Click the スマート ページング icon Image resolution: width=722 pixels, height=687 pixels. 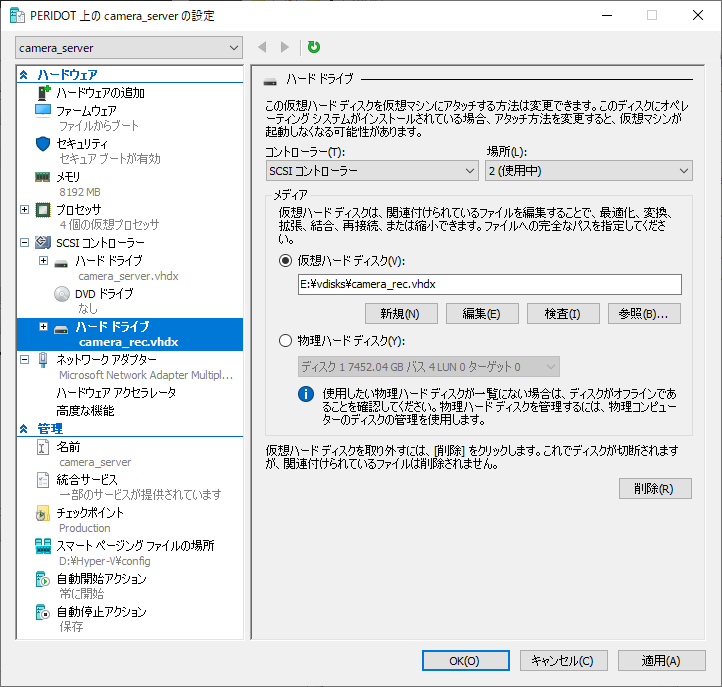tap(43, 546)
